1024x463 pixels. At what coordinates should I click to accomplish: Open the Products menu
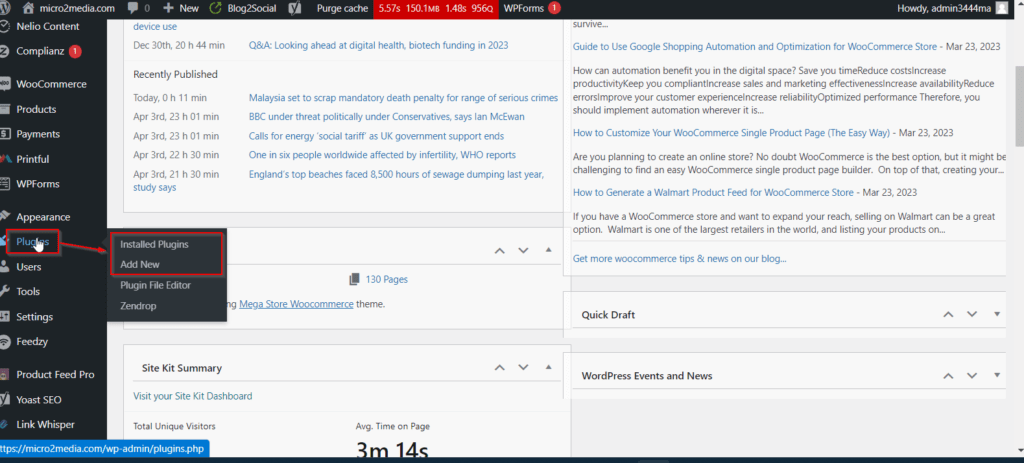pos(36,109)
